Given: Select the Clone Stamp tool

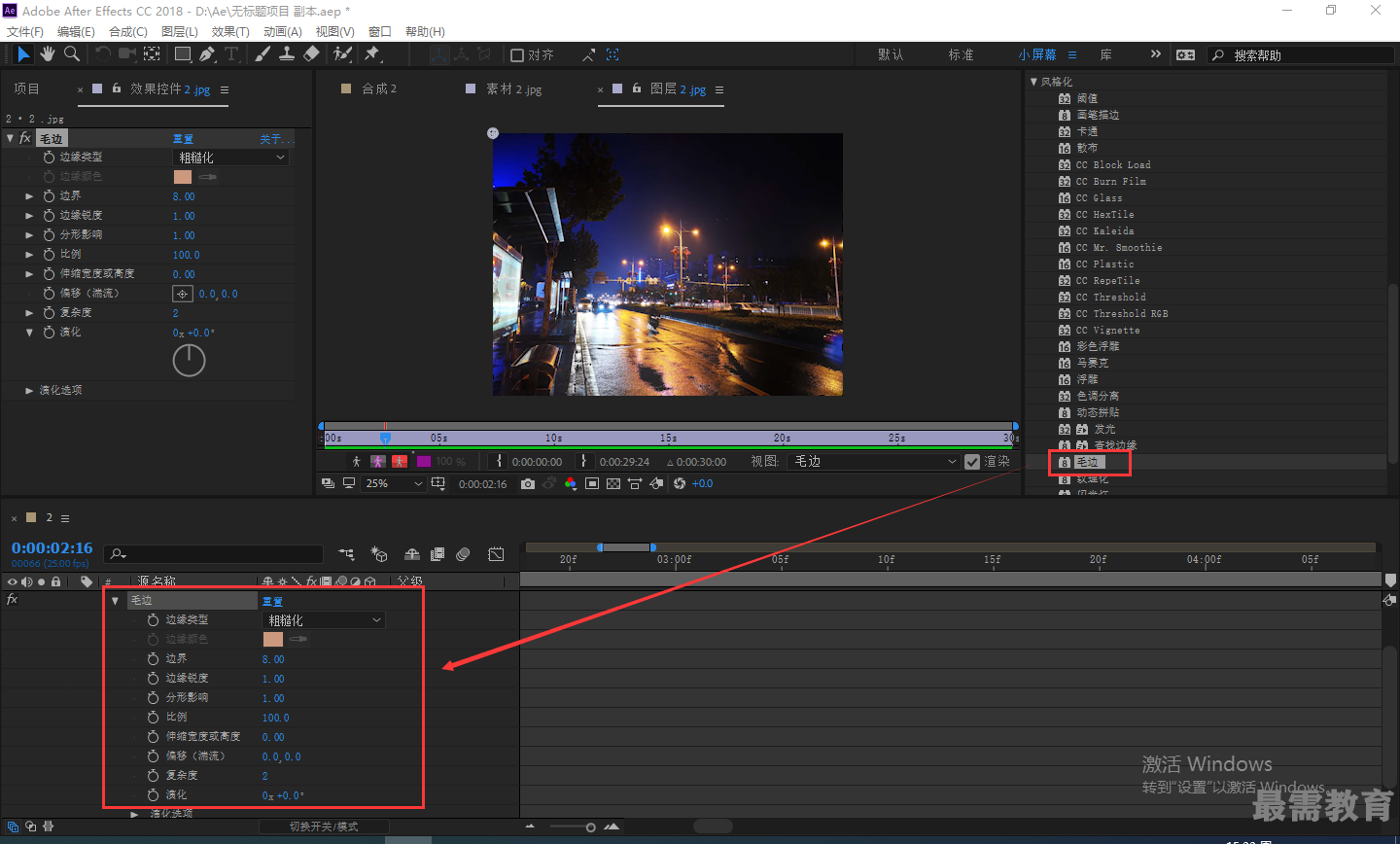Looking at the screenshot, I should coord(287,54).
